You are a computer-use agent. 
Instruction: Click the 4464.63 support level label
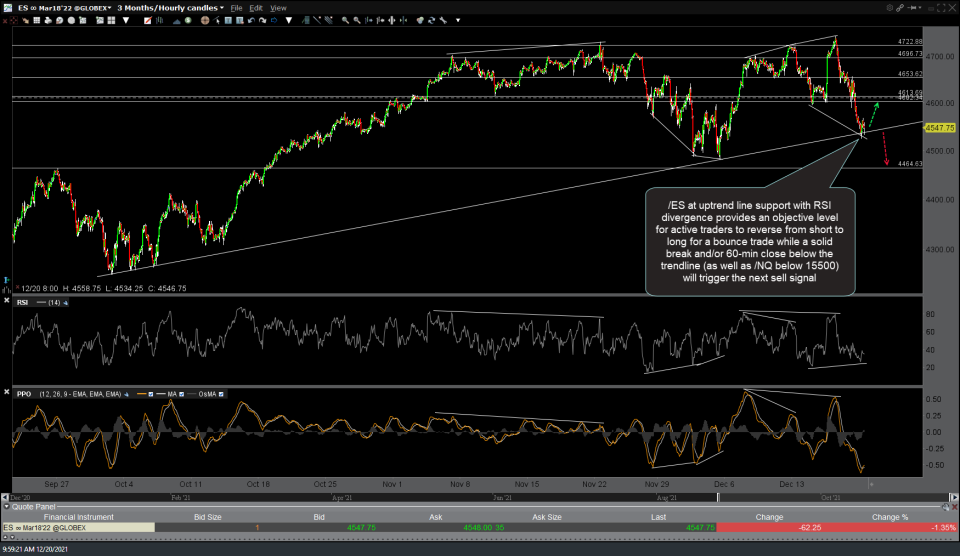(910, 164)
